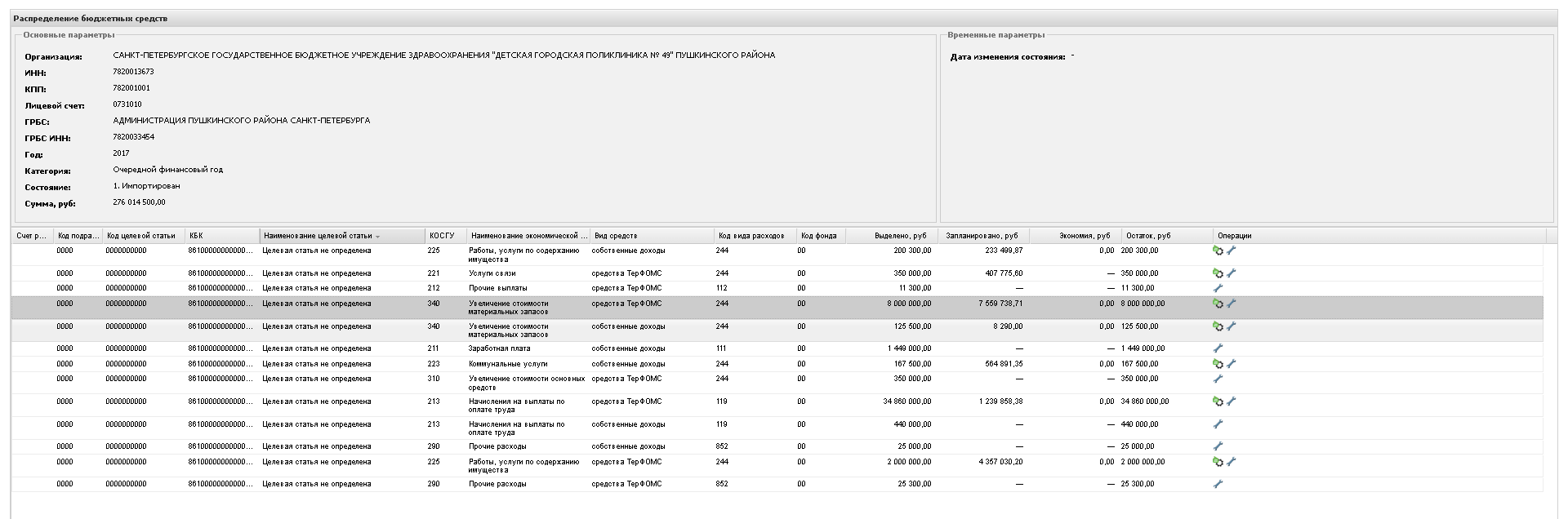Click wrench icon in the 125 500,00 row

pyautogui.click(x=1232, y=326)
